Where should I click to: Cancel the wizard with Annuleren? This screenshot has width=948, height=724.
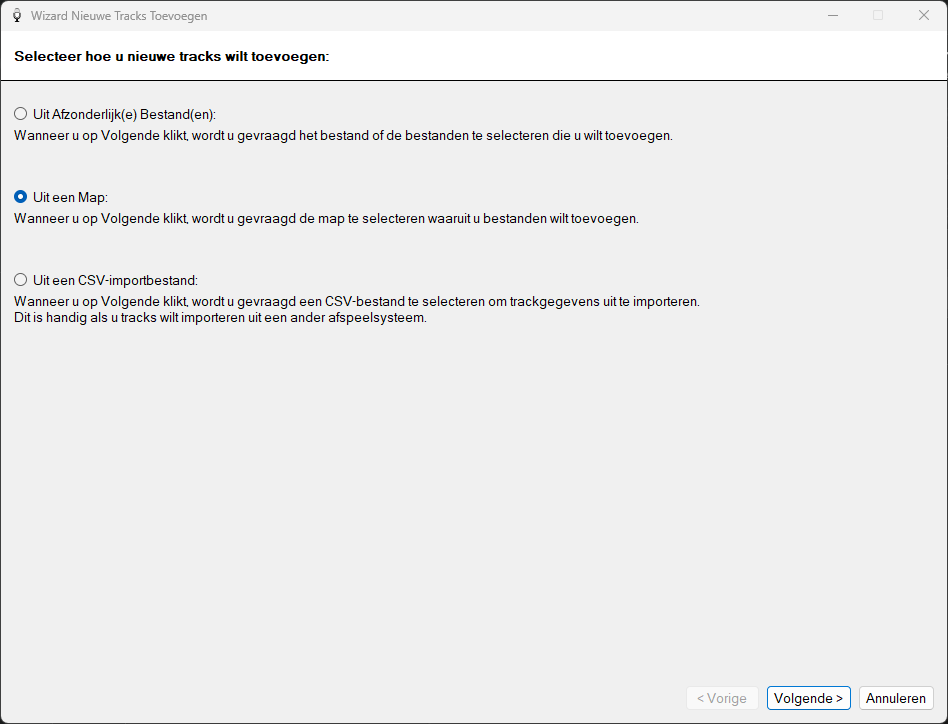click(x=896, y=698)
